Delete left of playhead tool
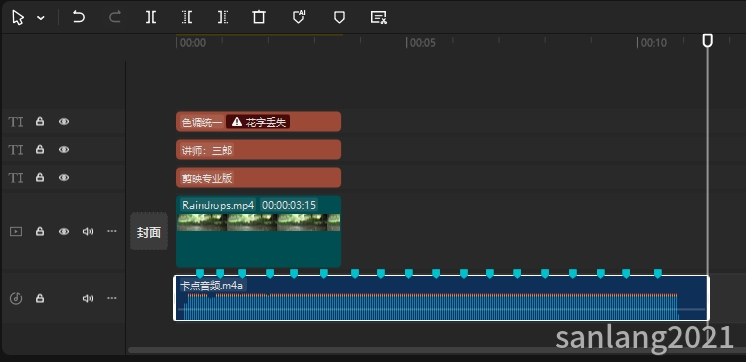This screenshot has height=362, width=746. tap(187, 18)
